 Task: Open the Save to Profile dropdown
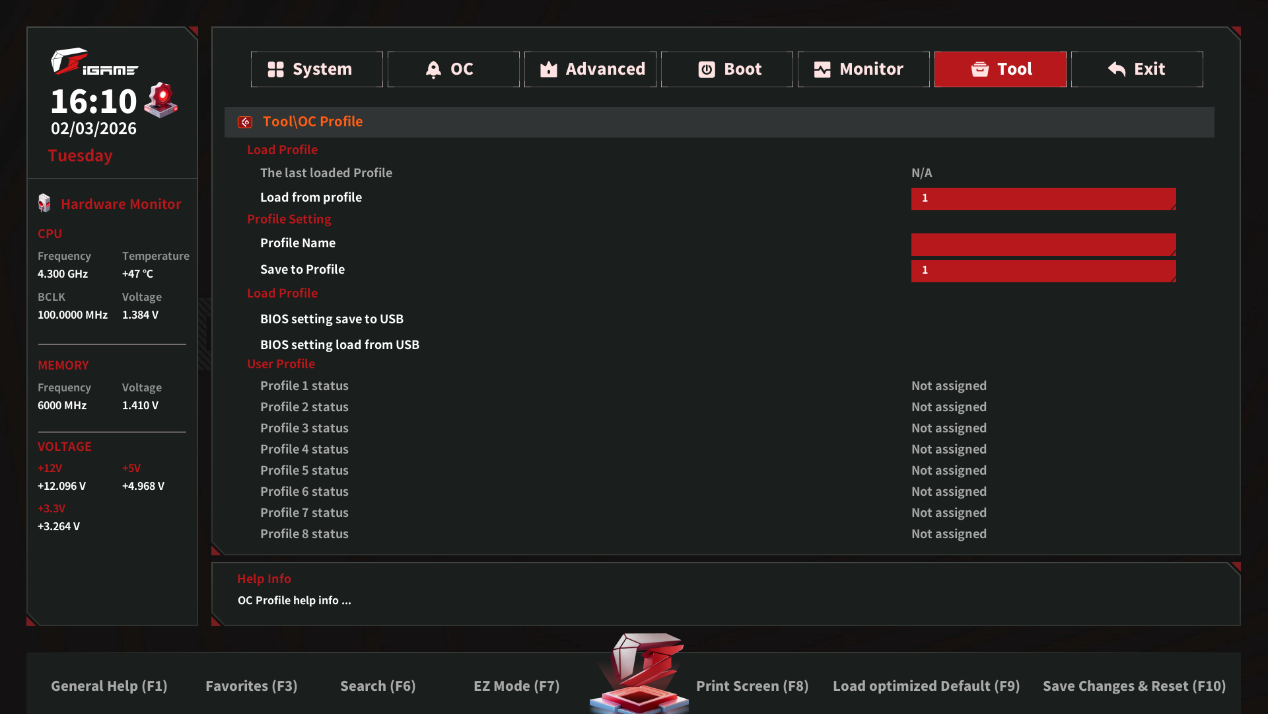click(1042, 270)
